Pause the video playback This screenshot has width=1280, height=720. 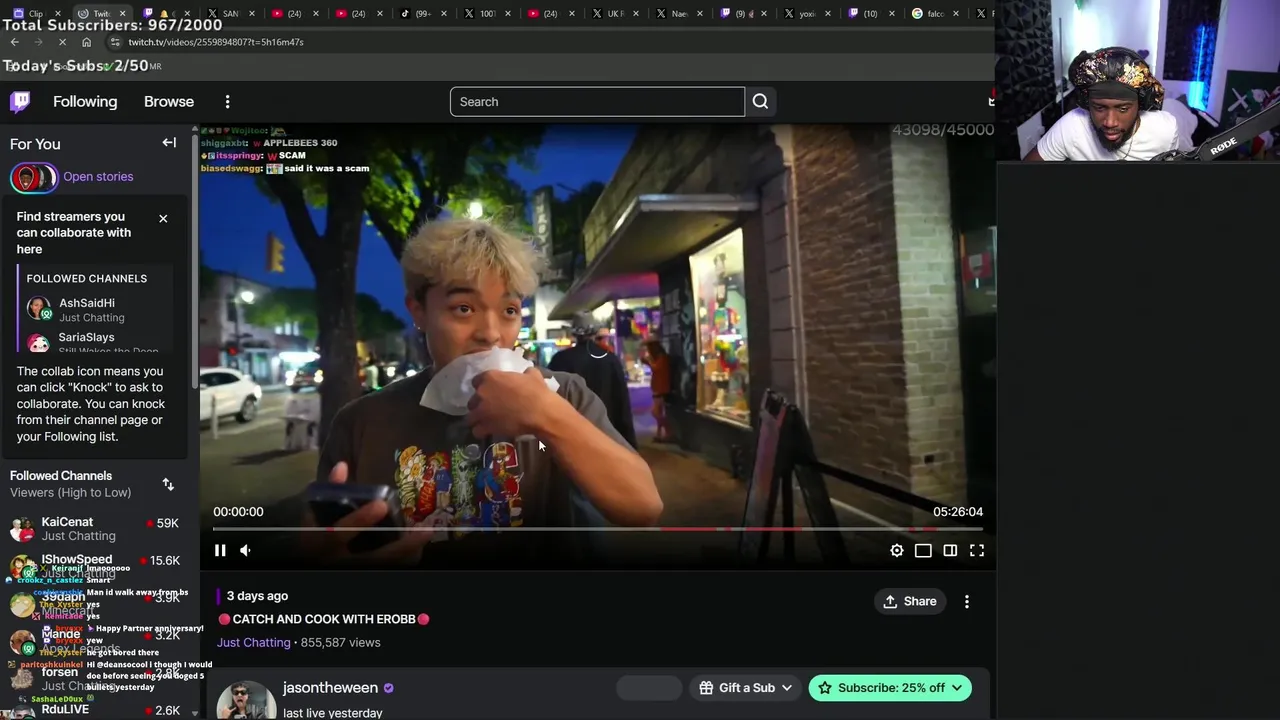click(x=220, y=550)
